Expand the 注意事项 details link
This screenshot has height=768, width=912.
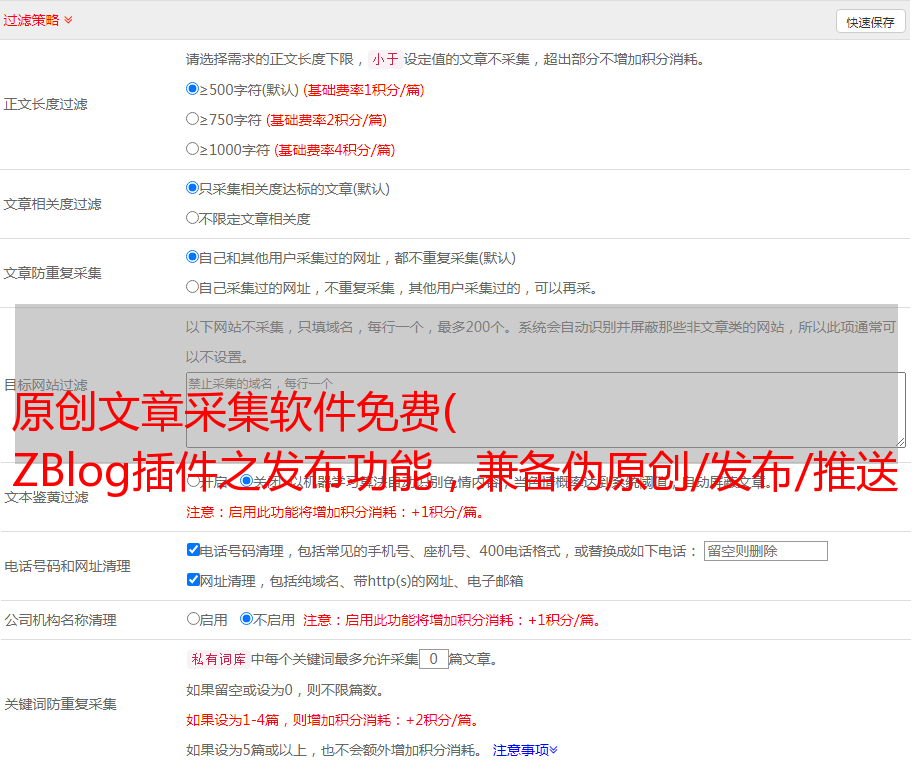click(525, 750)
